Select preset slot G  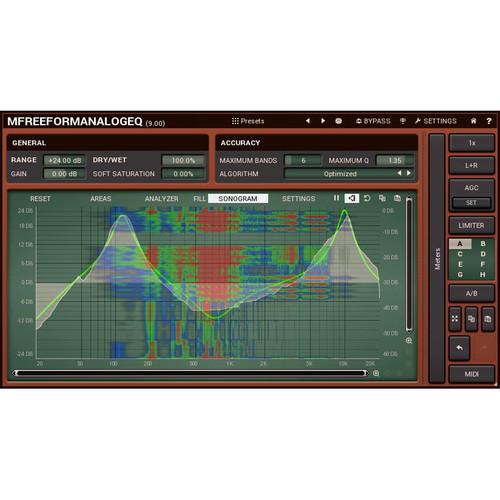click(460, 275)
